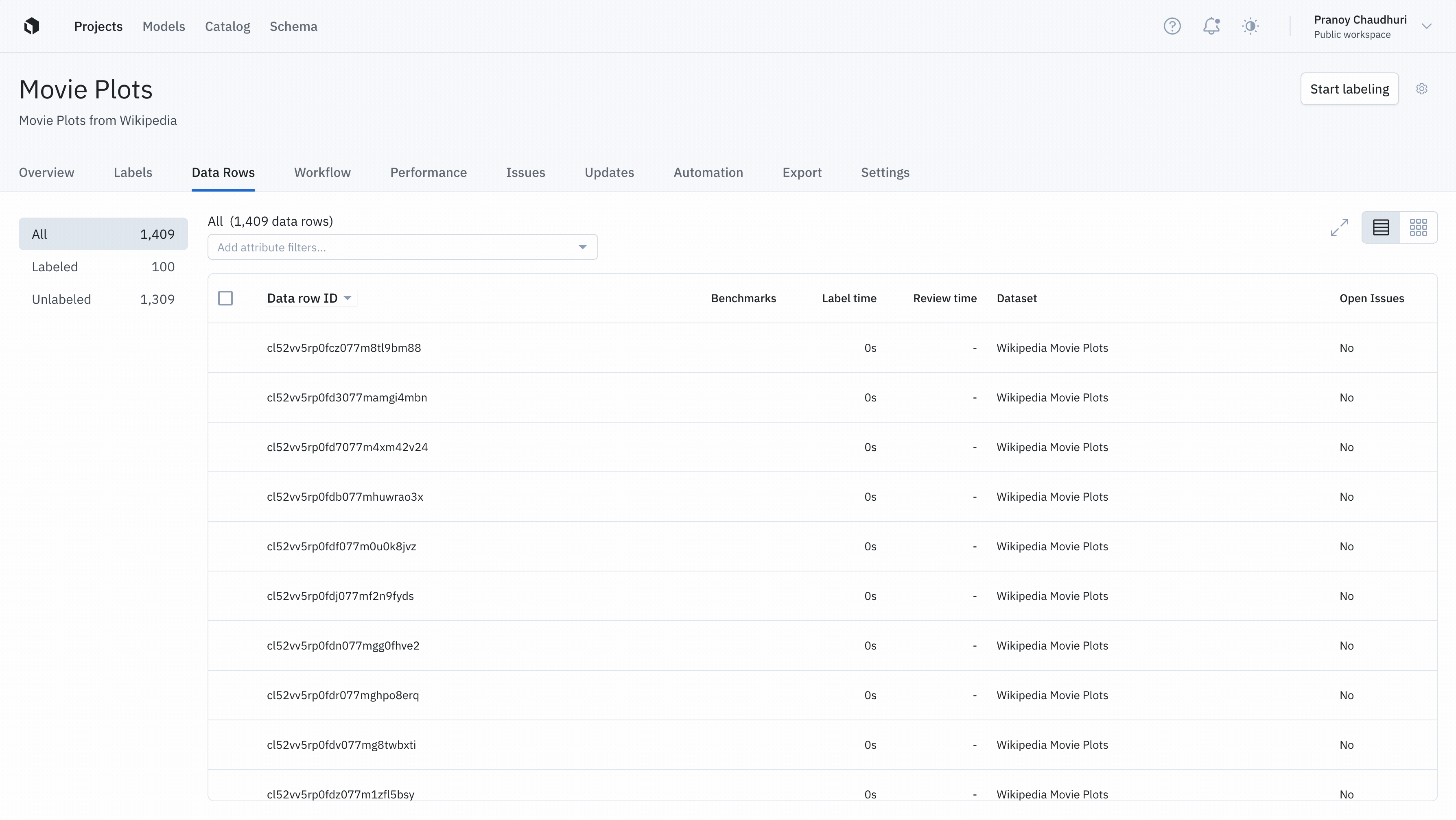Screen dimensions: 1456x820
Task: Open data row cl52vv5rp0fcz077m8tl9bm88
Action: [x=343, y=347]
